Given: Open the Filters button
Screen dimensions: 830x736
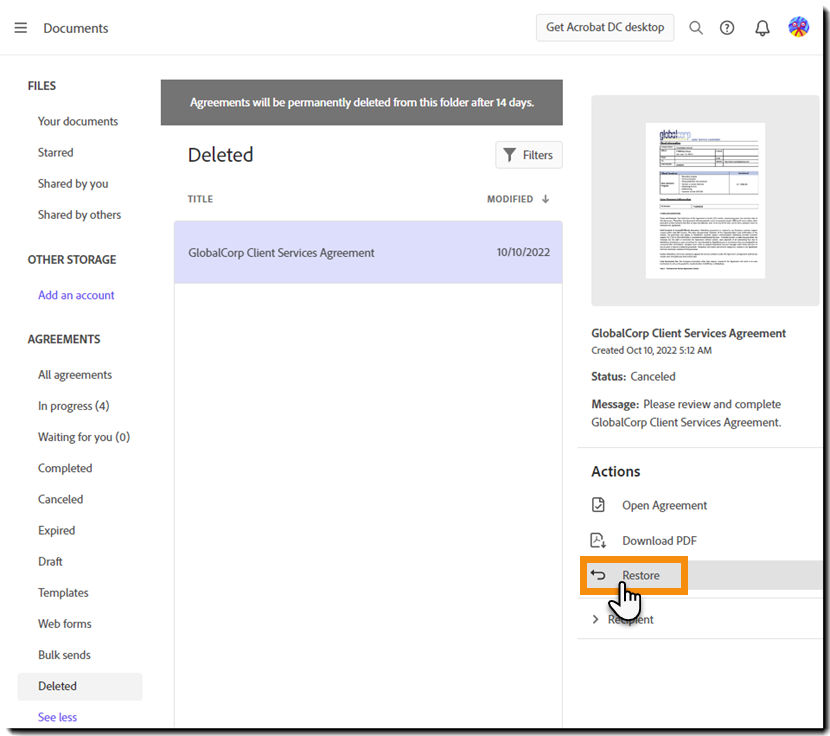Looking at the screenshot, I should pyautogui.click(x=528, y=155).
